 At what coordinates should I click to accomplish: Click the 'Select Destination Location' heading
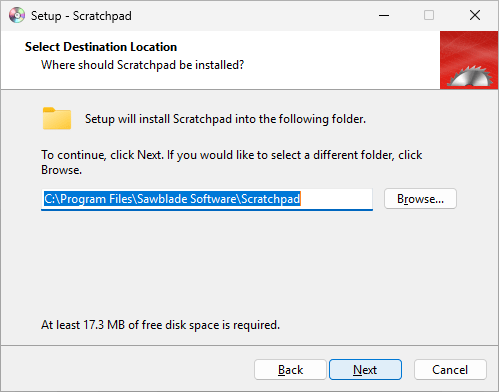pos(101,47)
